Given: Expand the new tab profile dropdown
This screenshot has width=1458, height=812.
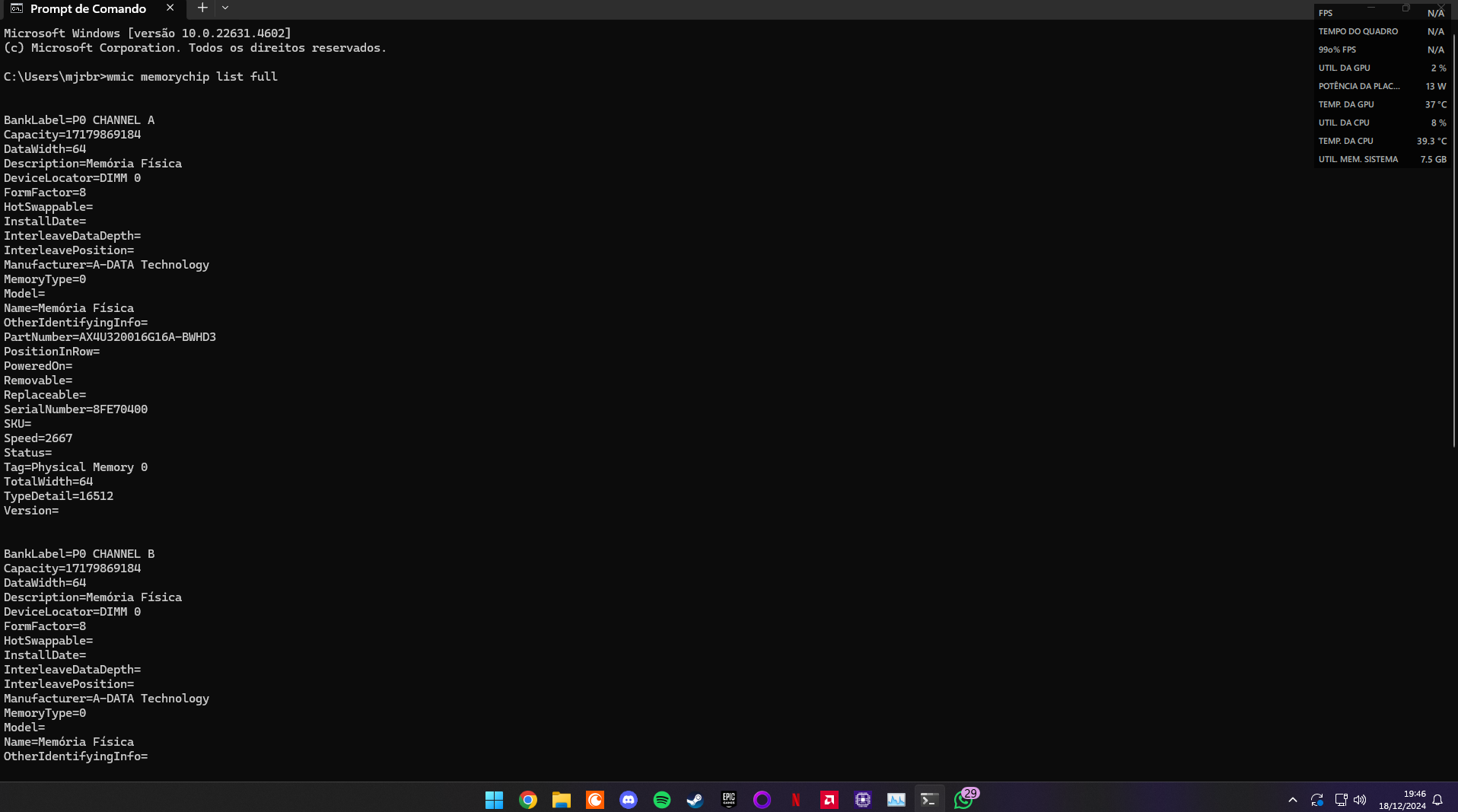Looking at the screenshot, I should pos(225,8).
